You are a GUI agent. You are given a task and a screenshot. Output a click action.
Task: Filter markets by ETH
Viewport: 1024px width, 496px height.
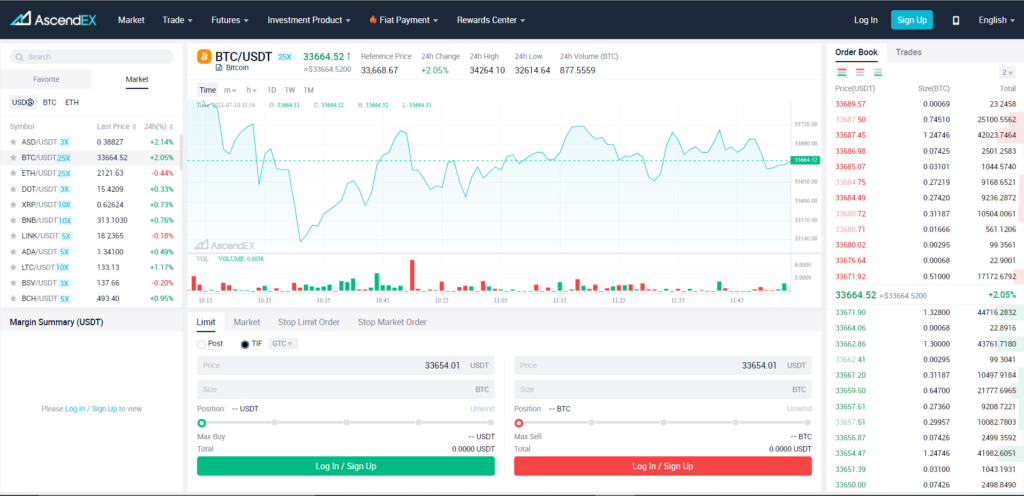72,102
